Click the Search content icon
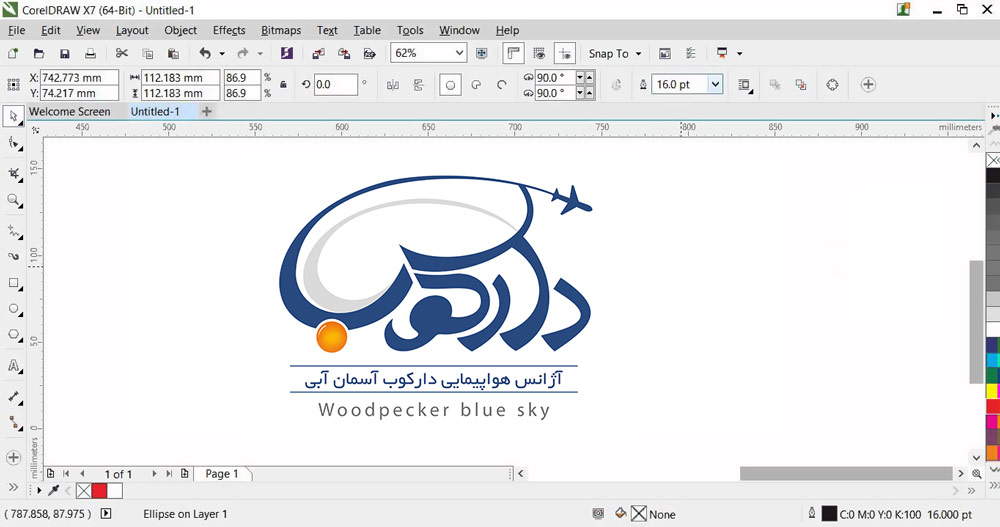Image resolution: width=1000 pixels, height=527 pixels. tap(287, 54)
